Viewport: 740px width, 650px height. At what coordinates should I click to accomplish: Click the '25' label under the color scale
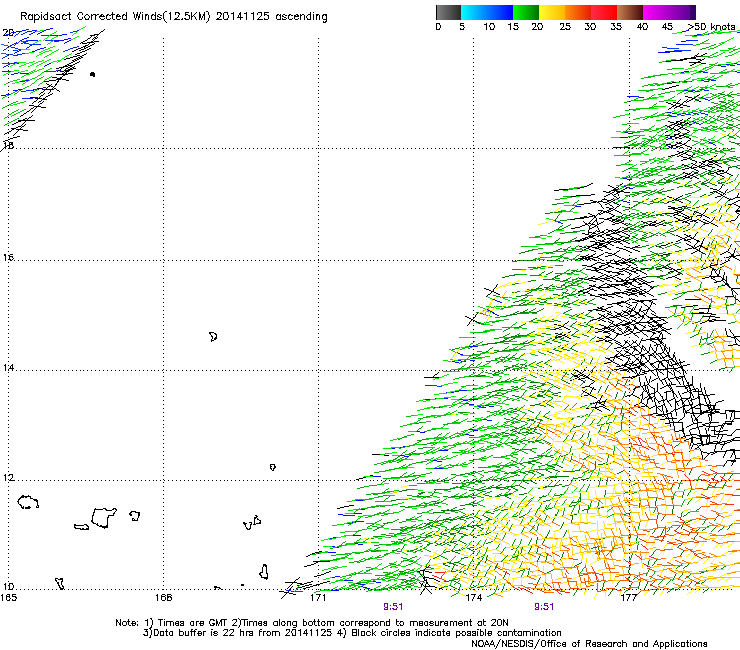pos(565,27)
